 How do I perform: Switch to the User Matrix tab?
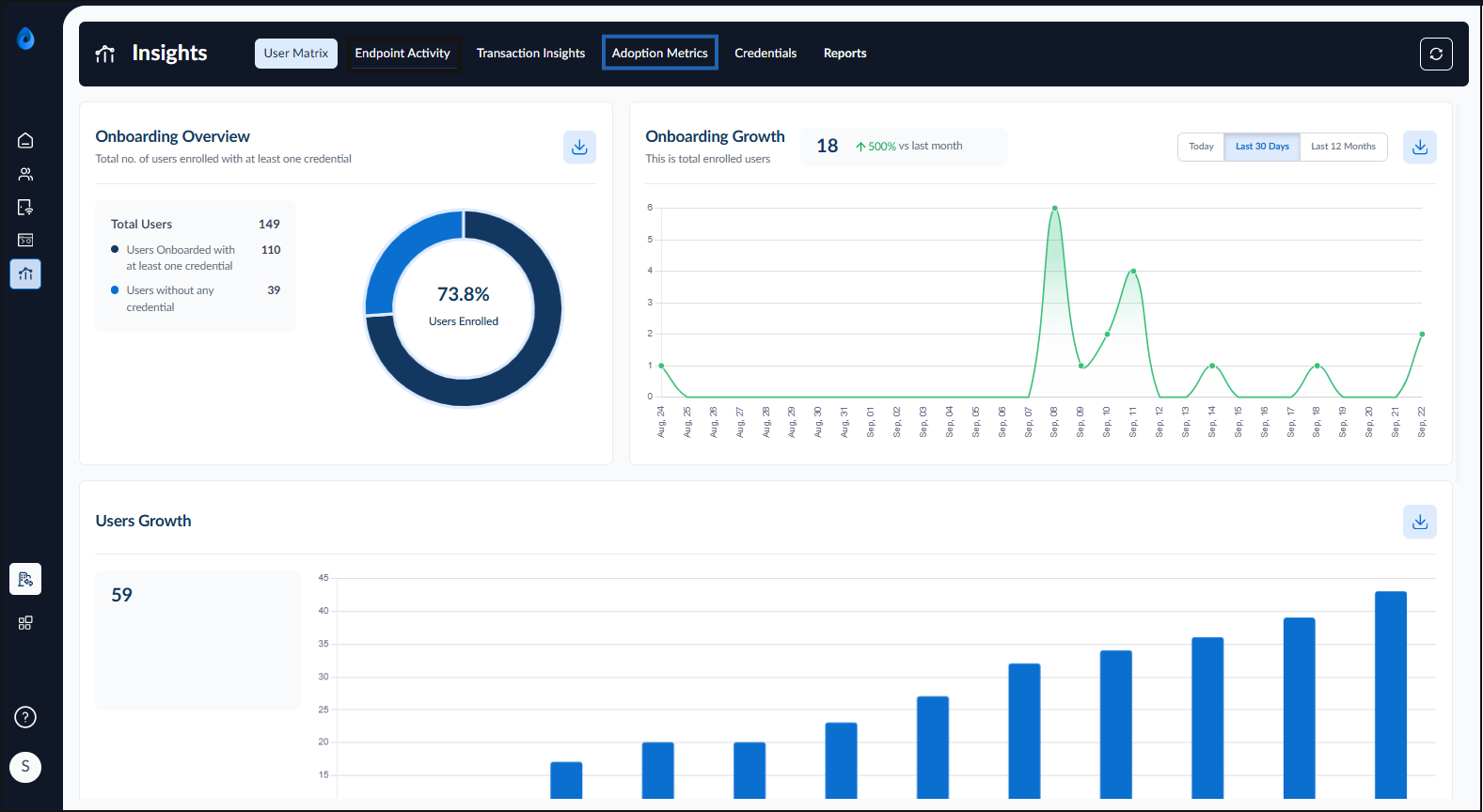(x=296, y=54)
